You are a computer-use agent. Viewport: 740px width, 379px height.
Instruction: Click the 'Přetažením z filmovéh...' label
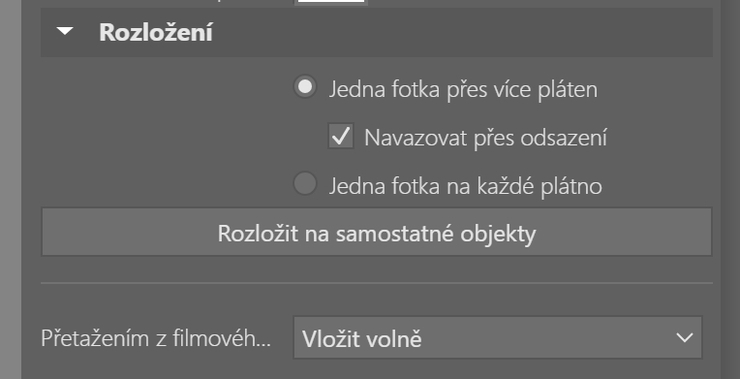point(156,338)
